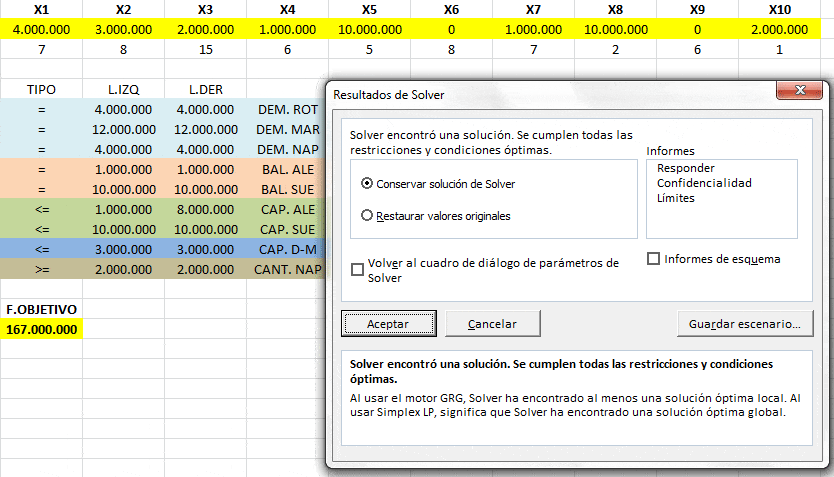Click Guardar escenario button

pyautogui.click(x=745, y=324)
